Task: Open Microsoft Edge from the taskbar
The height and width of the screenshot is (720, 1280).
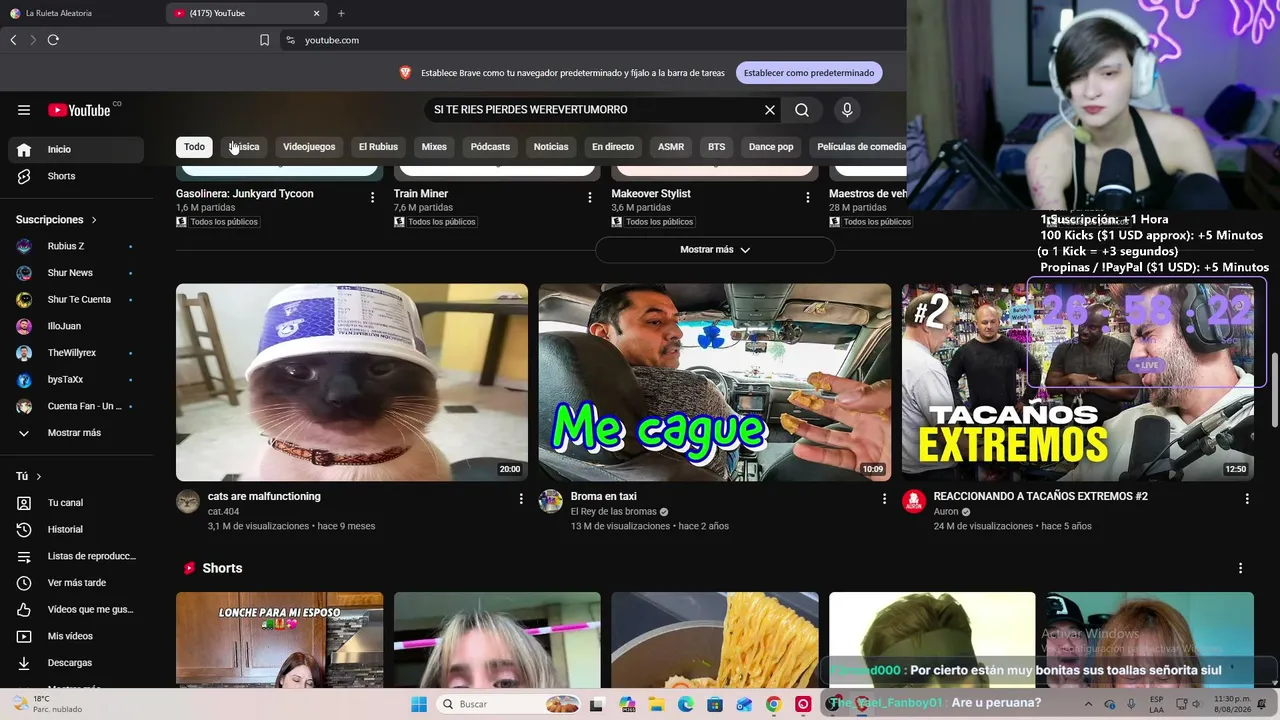Action: 686,704
